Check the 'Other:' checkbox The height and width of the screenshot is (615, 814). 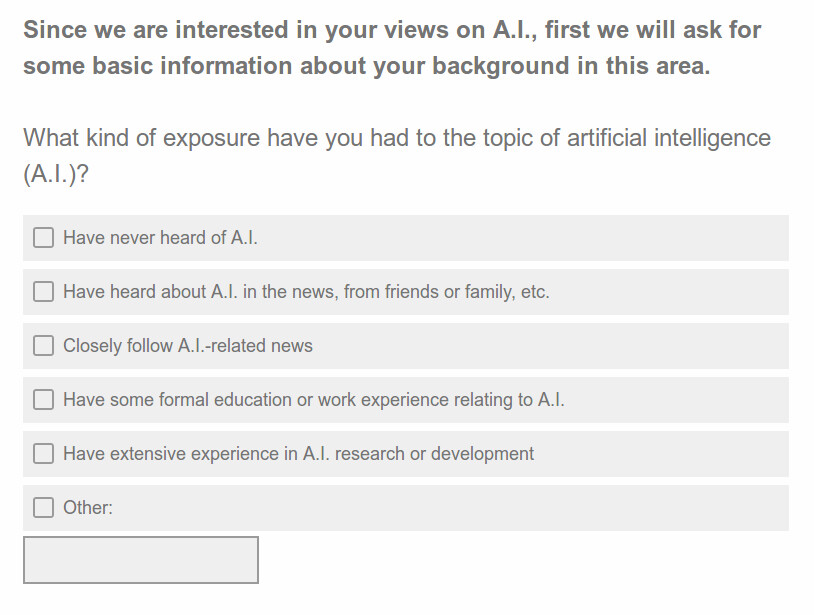click(43, 508)
